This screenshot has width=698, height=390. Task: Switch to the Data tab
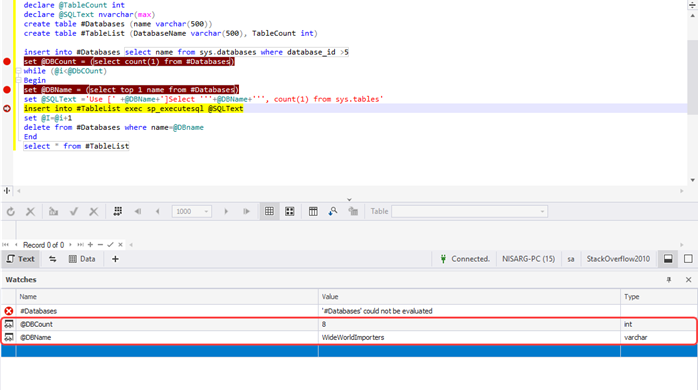82,259
